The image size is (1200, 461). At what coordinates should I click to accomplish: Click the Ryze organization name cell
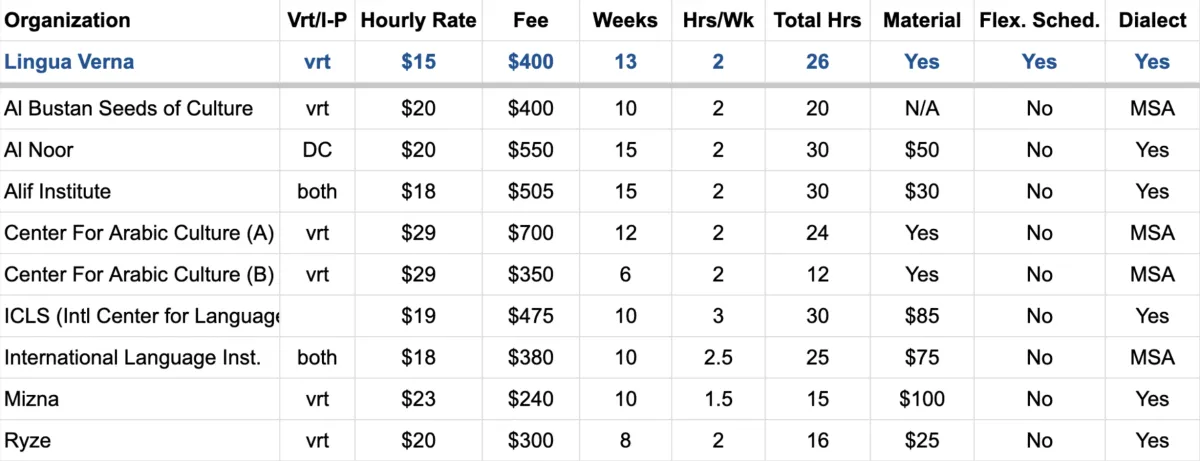tap(140, 441)
